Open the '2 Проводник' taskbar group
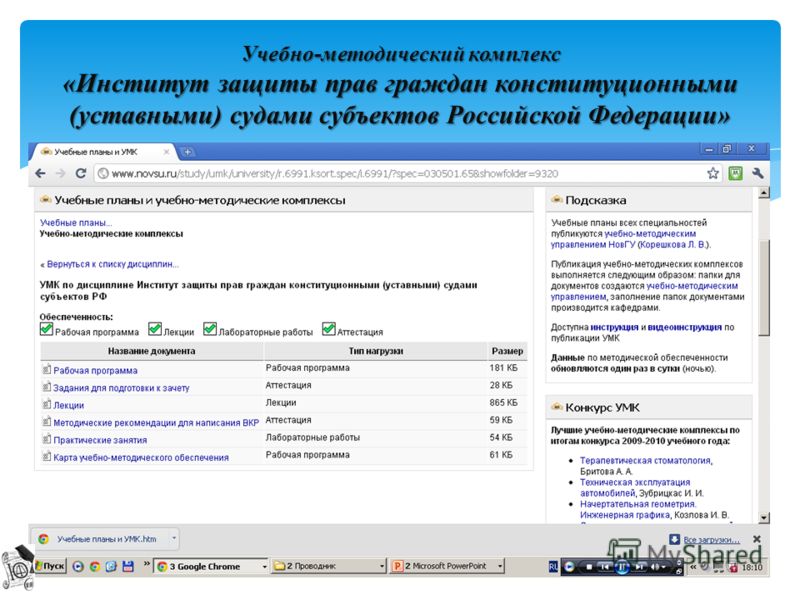Viewport: 800px width, 600px height. click(x=329, y=566)
